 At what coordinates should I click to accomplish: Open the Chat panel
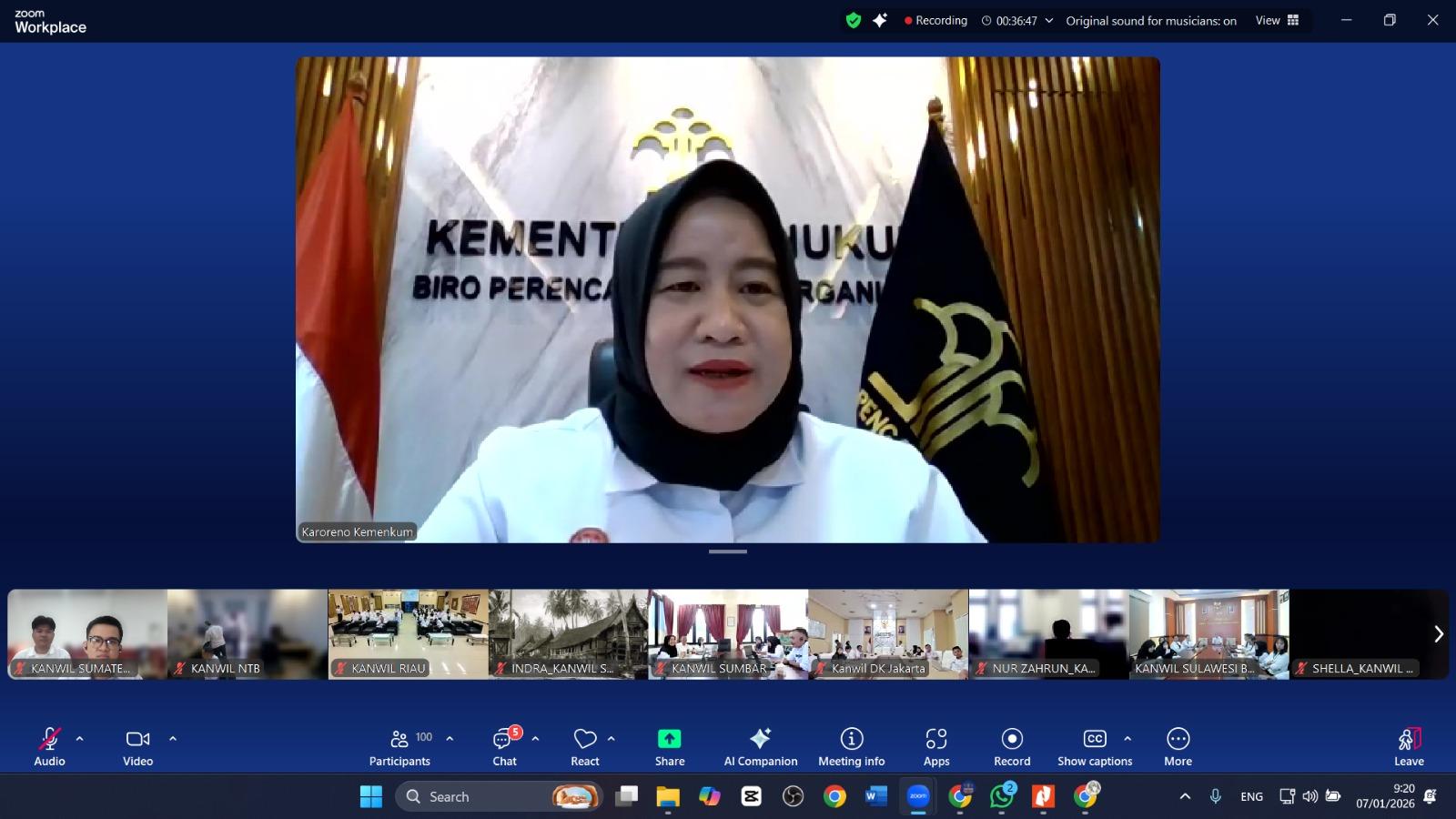[x=504, y=747]
